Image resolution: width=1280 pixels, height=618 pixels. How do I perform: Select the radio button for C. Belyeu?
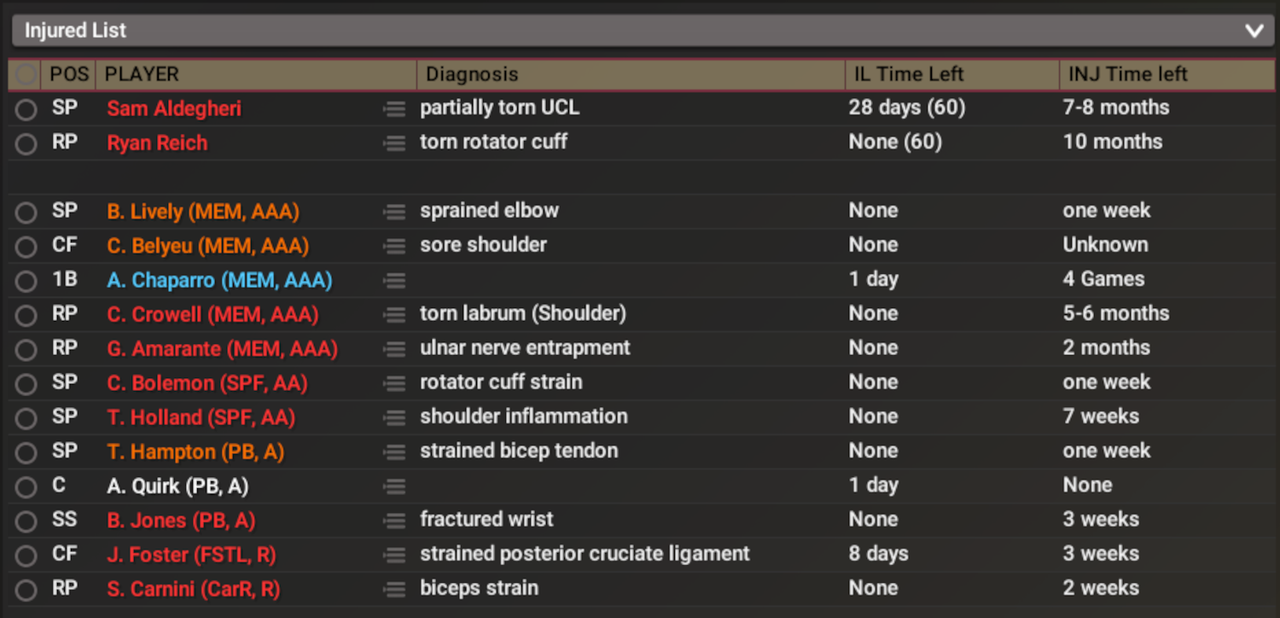26,246
